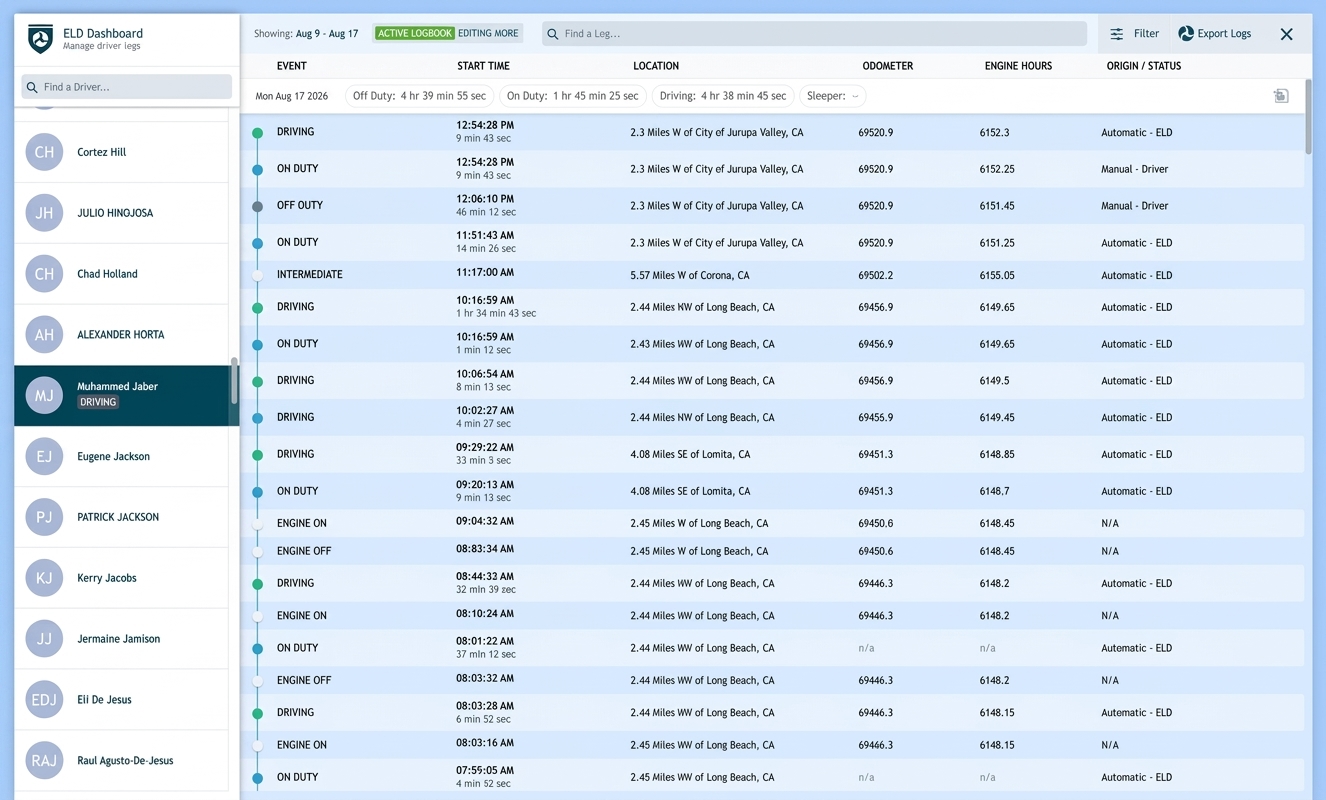This screenshot has width=1326, height=800.
Task: Close the logbook panel with X
Action: [1287, 34]
